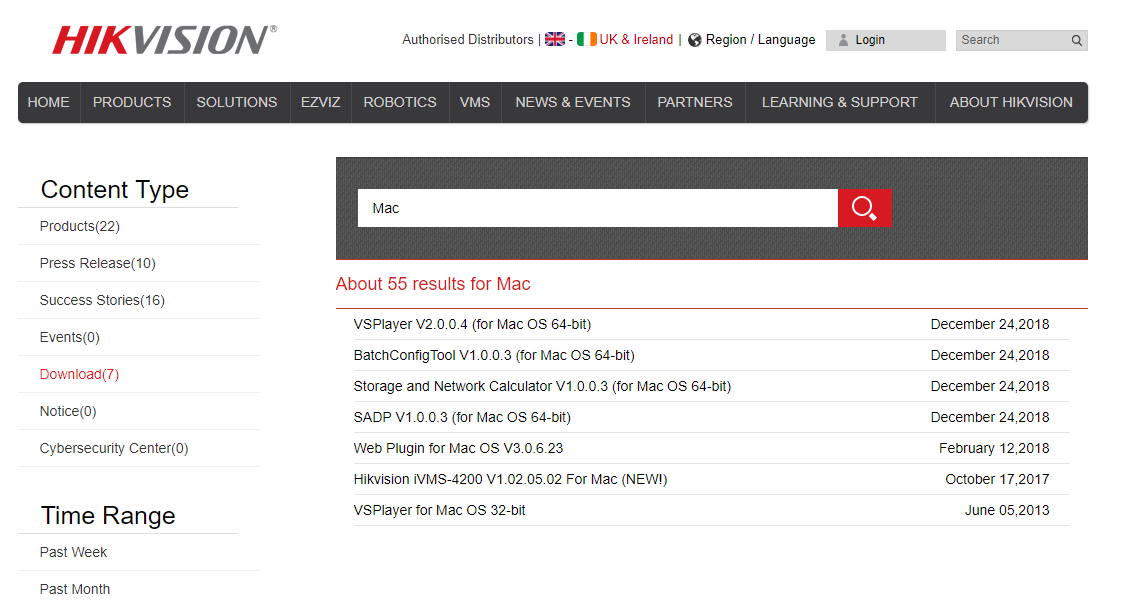Click Authorised Distributors link
Viewport: 1143px width, 607px height.
[468, 40]
